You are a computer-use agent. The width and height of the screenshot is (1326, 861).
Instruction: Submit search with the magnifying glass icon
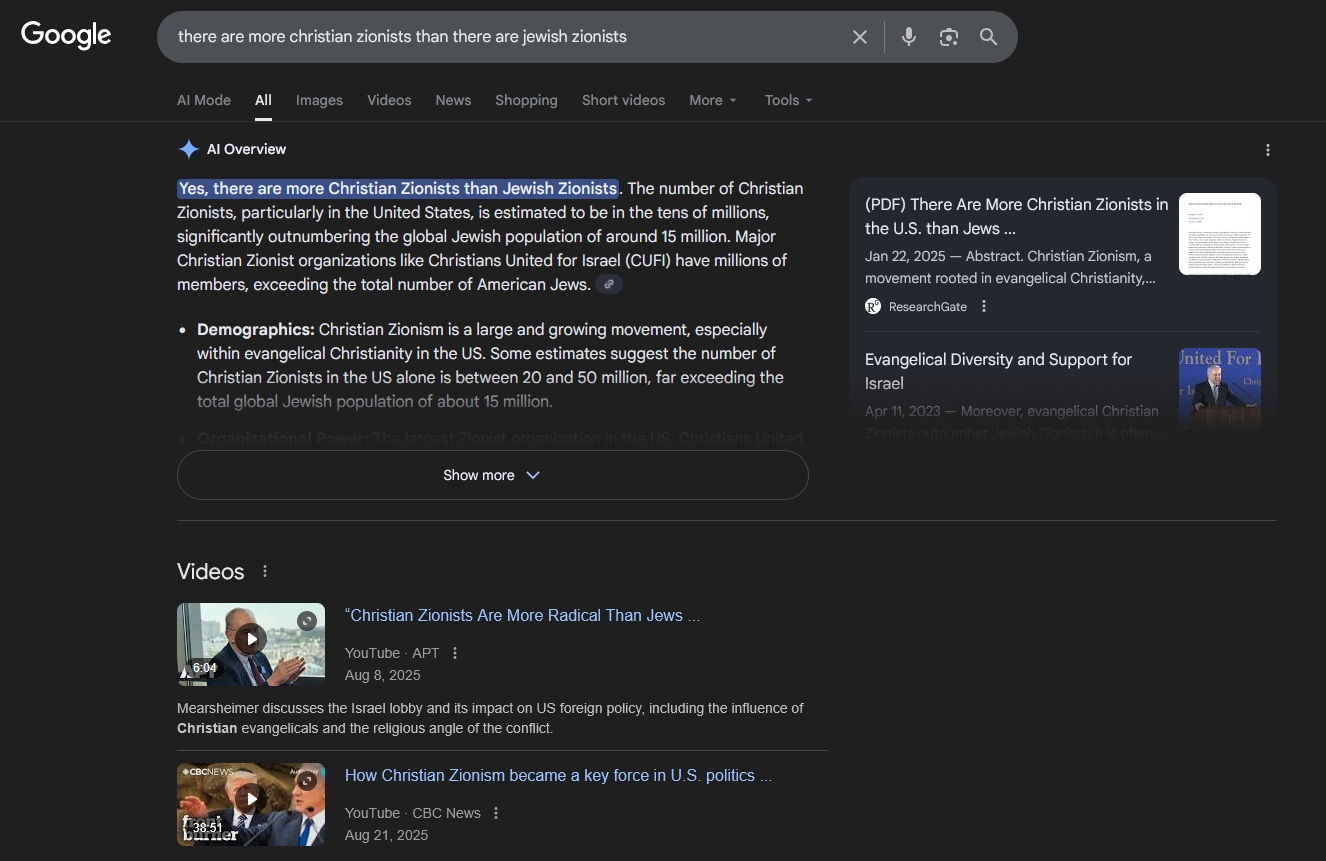point(989,37)
